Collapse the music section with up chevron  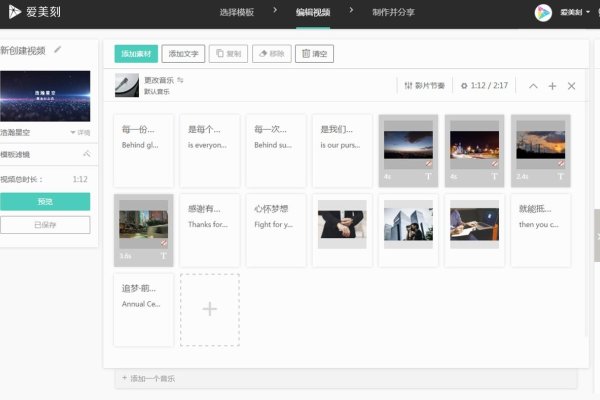[533, 86]
